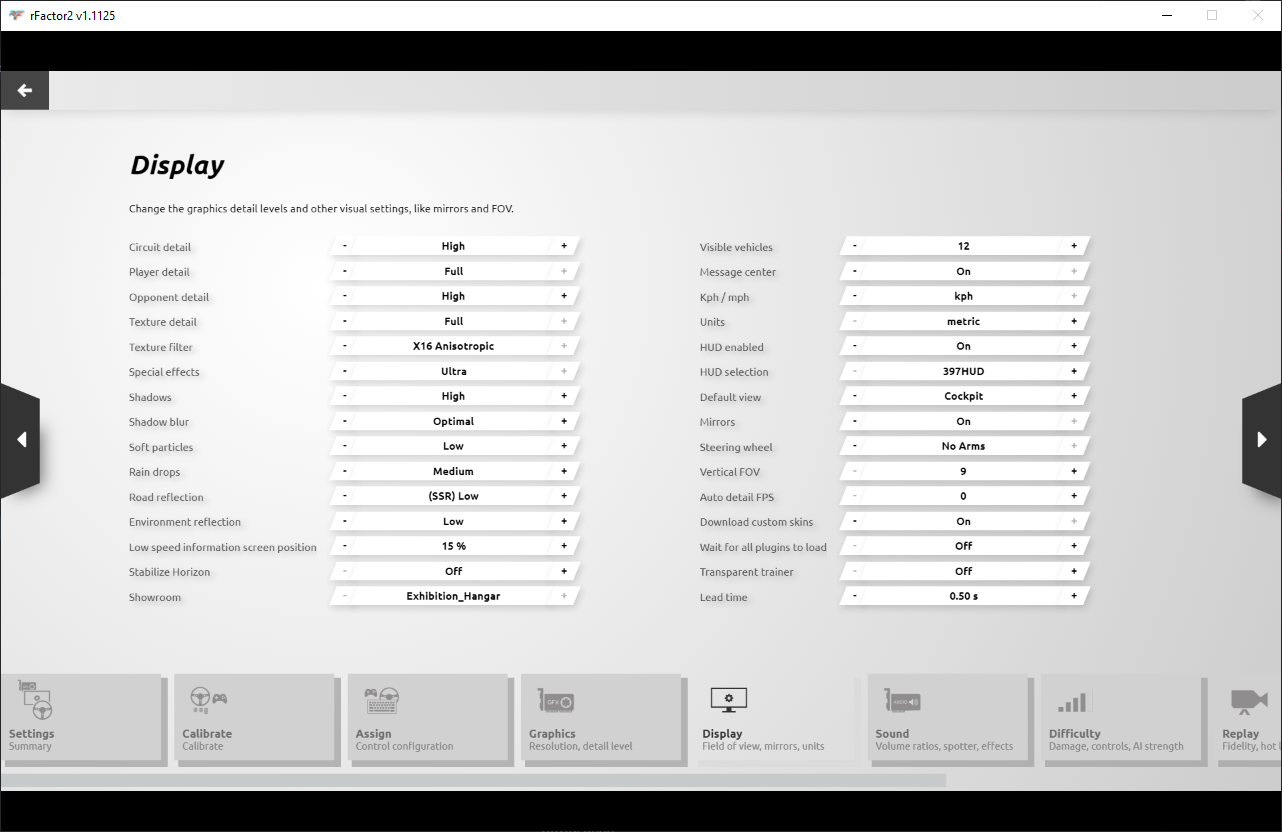Increase Rain drops with plus
The height and width of the screenshot is (832, 1282).
tap(564, 471)
